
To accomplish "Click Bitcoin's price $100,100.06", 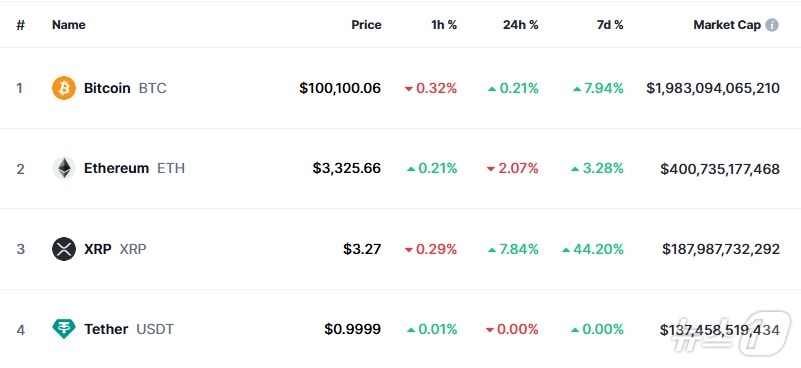I will pyautogui.click(x=340, y=88).
